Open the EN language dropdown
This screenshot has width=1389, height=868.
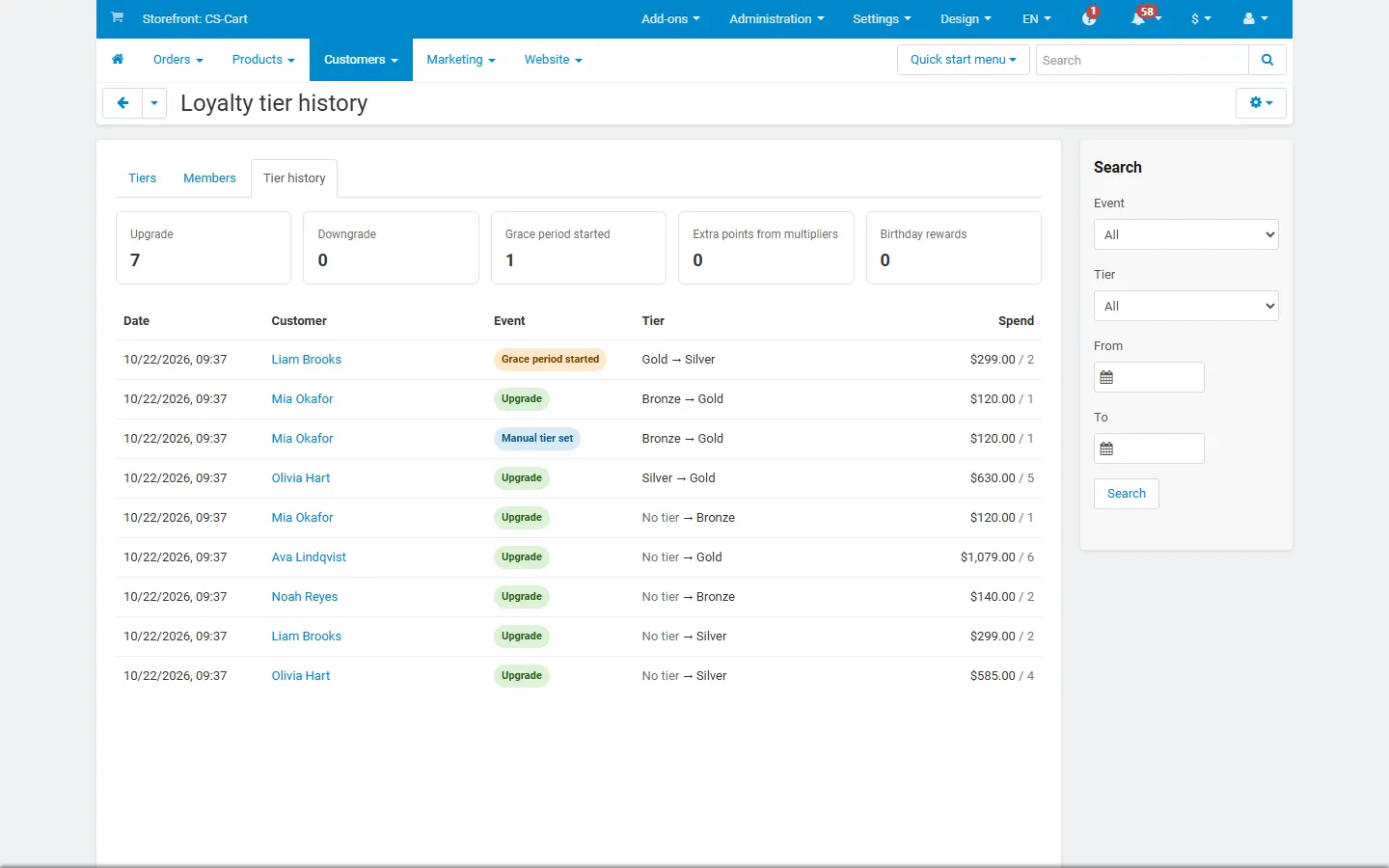click(1037, 18)
